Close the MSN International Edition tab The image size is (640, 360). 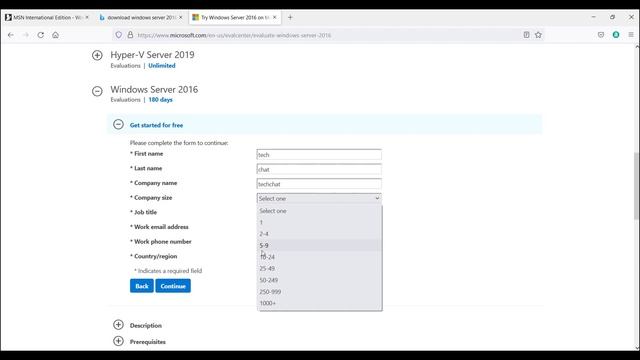[x=87, y=18]
